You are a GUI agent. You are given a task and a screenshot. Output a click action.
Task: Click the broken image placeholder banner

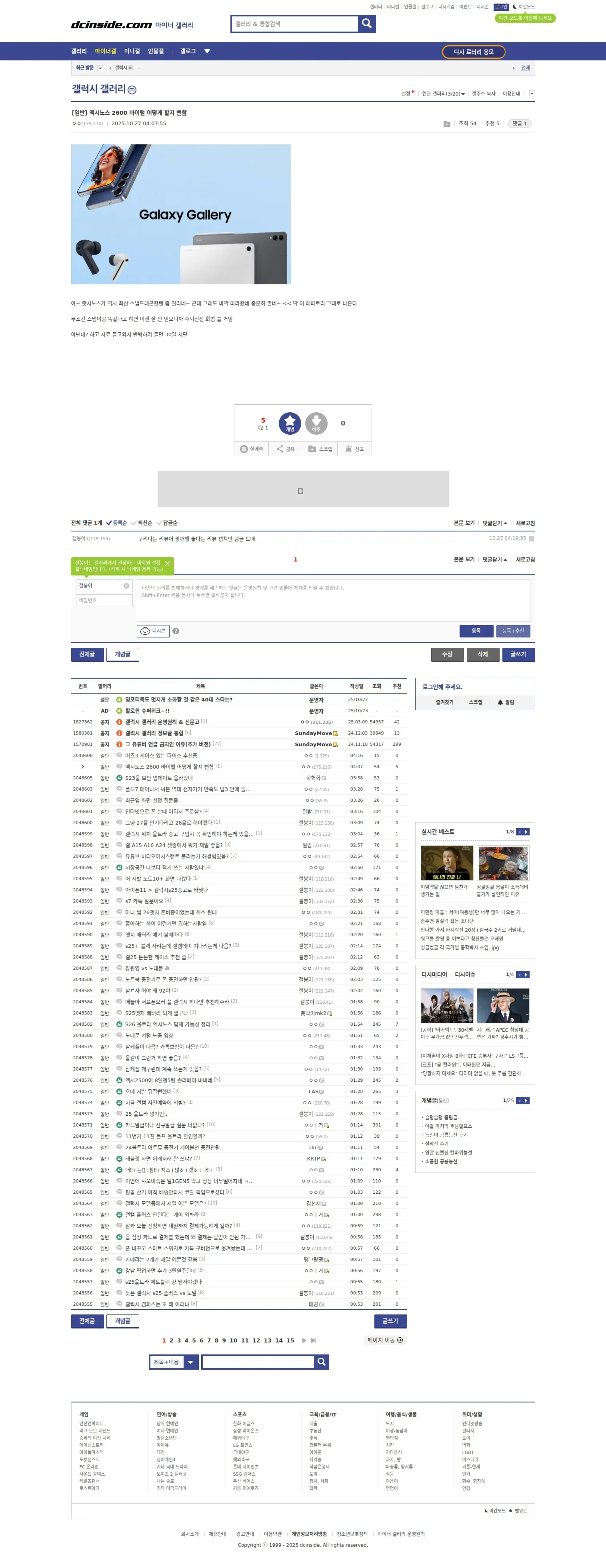pos(303,488)
